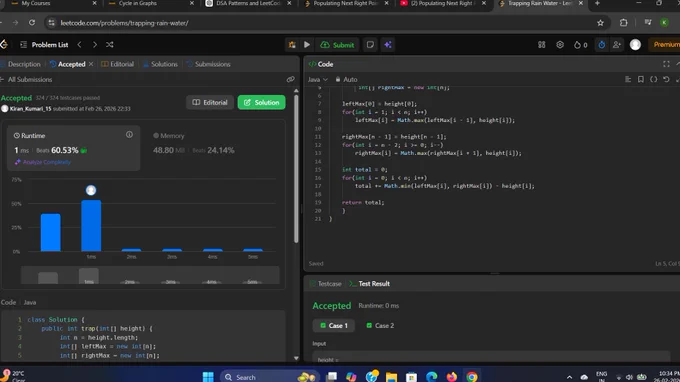
Task: Open the AI sparkle assistant icon
Action: (388, 45)
